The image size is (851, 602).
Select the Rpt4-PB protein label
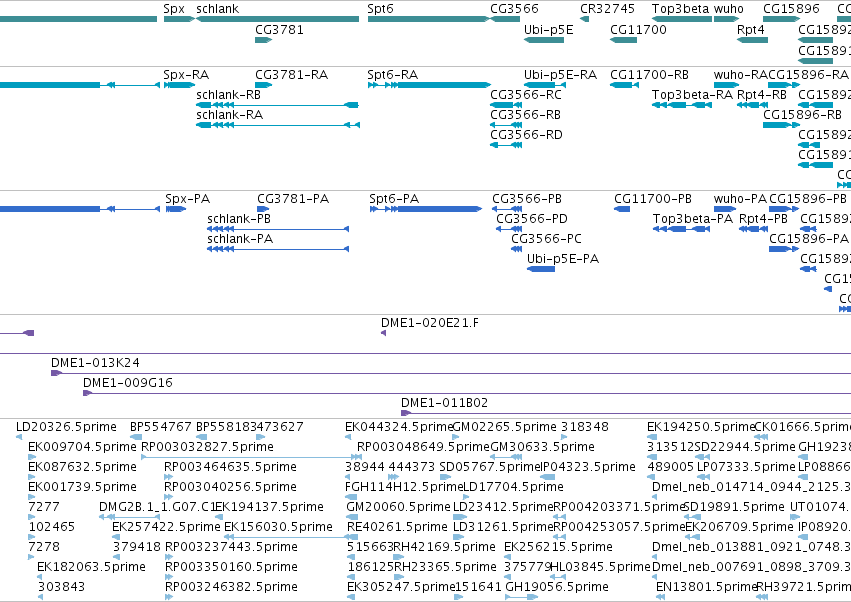point(763,219)
